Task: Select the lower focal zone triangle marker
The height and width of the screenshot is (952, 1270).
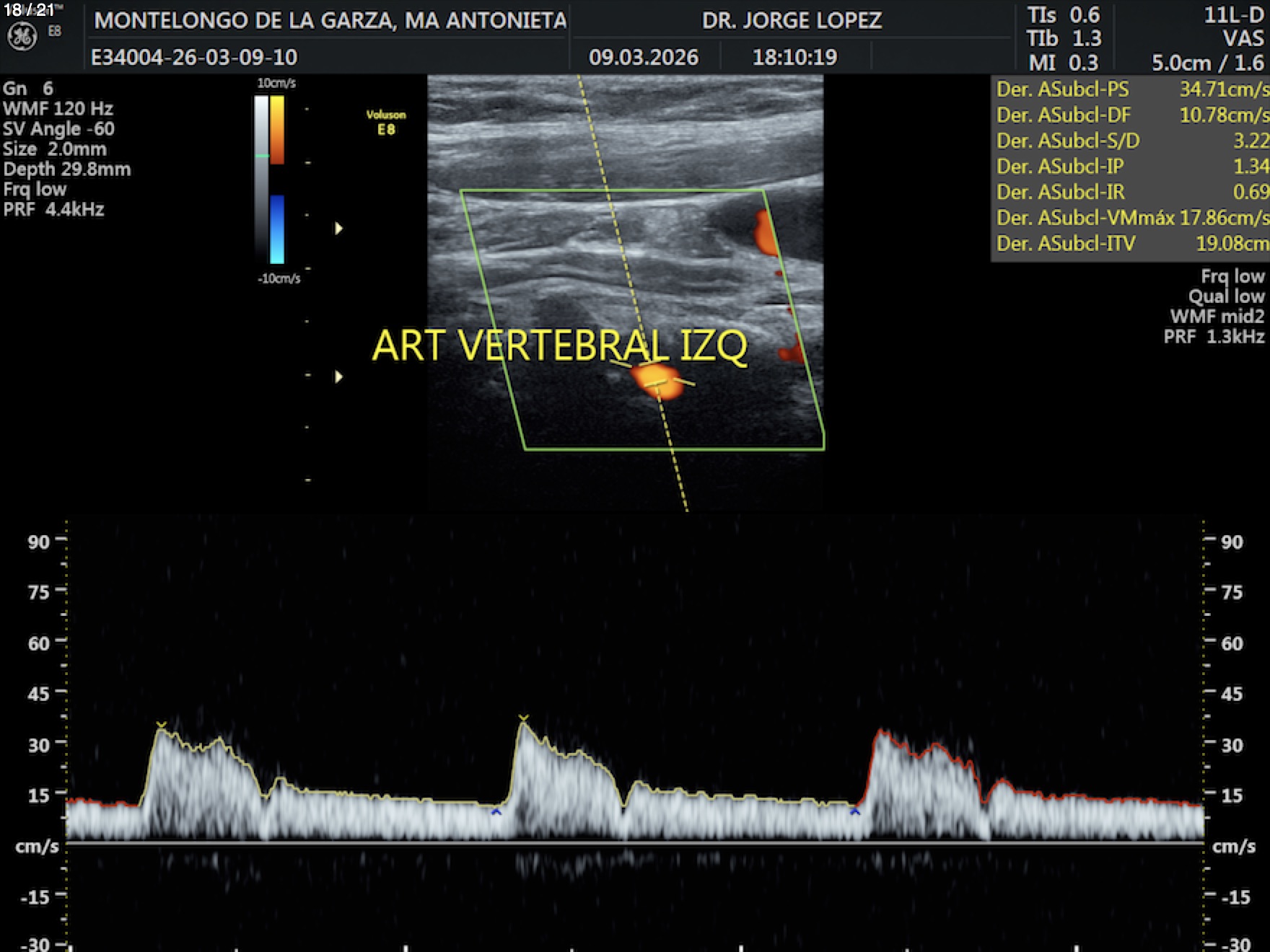Action: (x=338, y=376)
